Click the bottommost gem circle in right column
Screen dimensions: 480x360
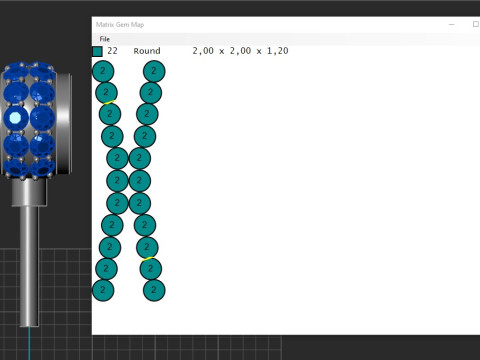[154, 290]
